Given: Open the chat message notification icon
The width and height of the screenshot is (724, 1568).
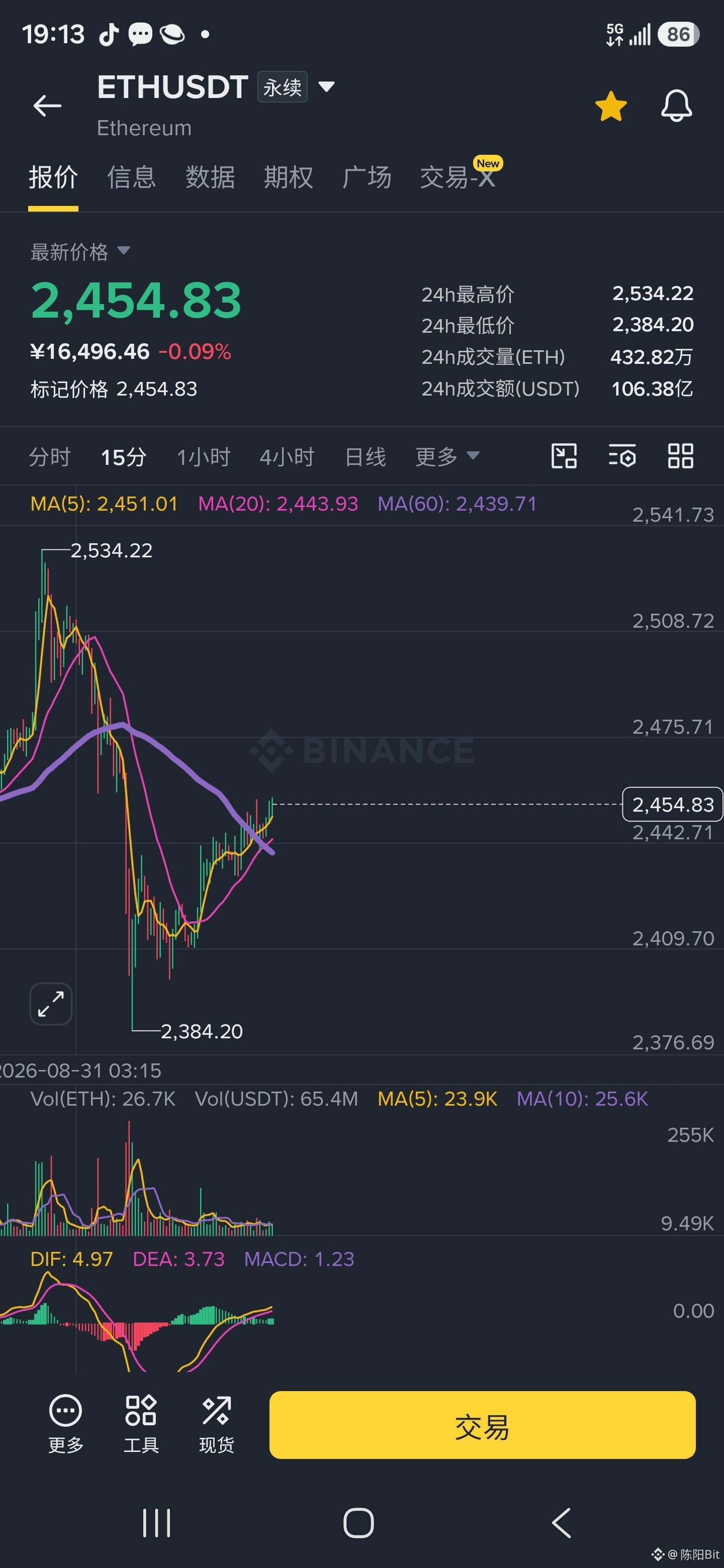Looking at the screenshot, I should click(140, 35).
